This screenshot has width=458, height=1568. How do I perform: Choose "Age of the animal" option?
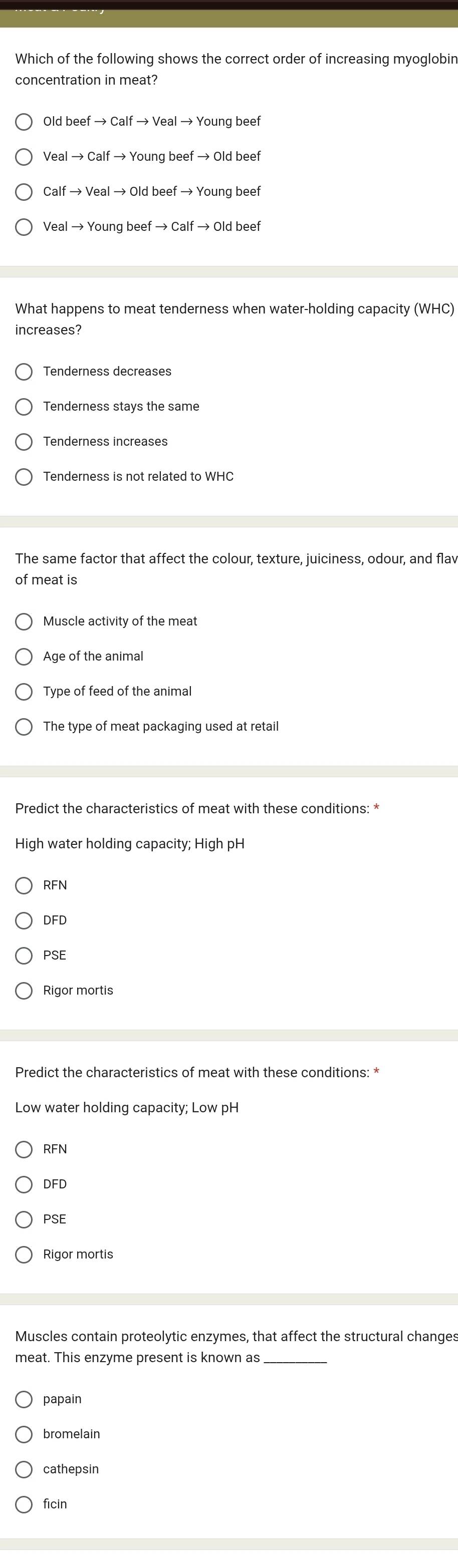click(x=25, y=656)
